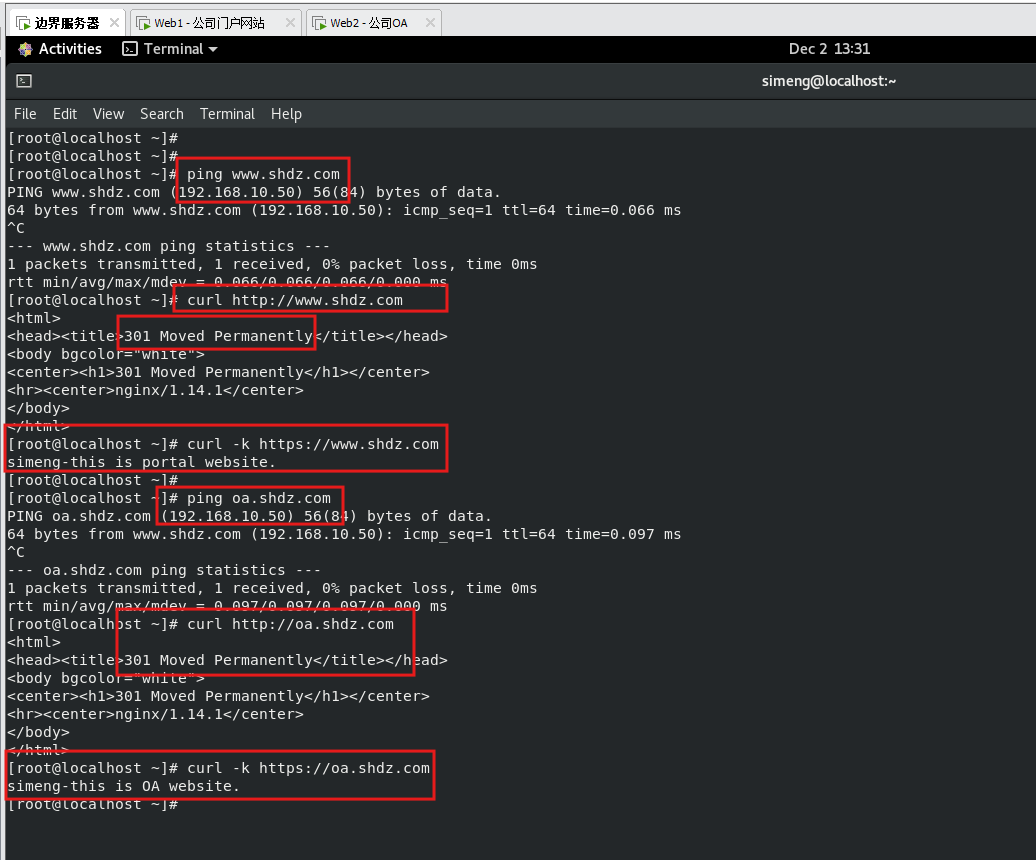Expand the Terminal app menu dropdown arrow
This screenshot has height=860, width=1036.
point(213,49)
